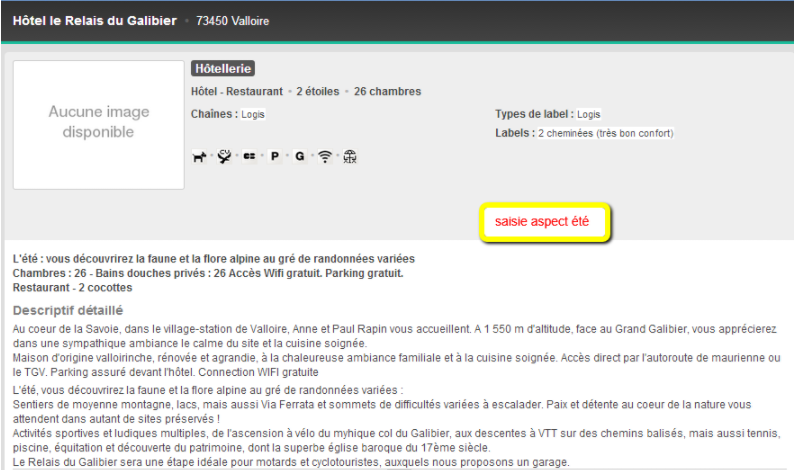796x470 pixels.
Task: Click the 'Aucune image disponible' image placeholder
Action: tap(98, 125)
